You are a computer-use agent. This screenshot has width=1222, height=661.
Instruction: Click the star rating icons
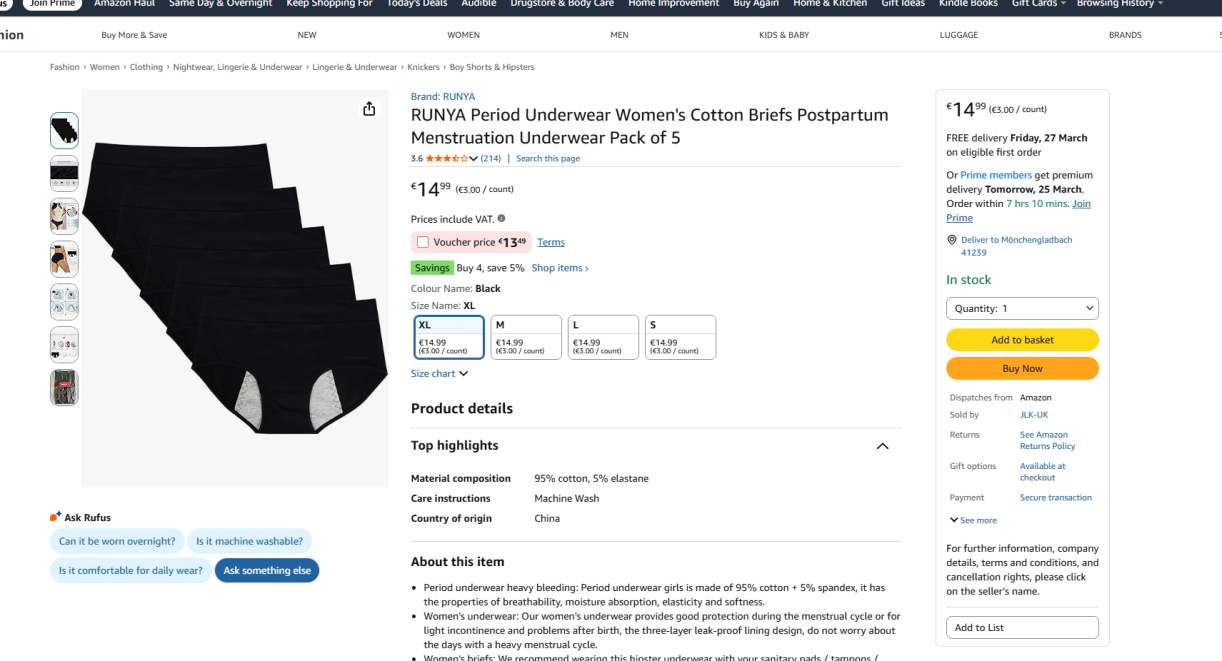coord(445,158)
